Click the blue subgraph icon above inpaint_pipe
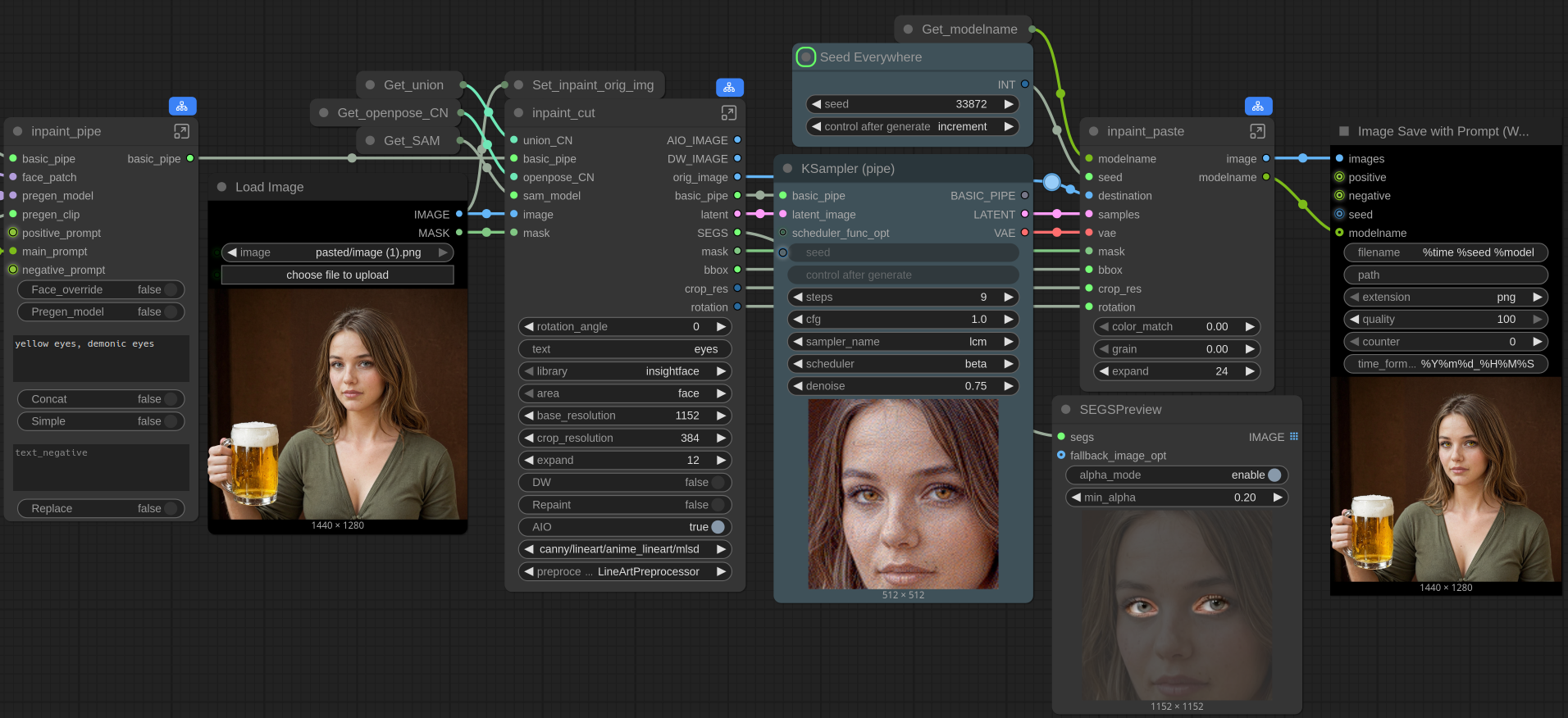 coord(182,106)
